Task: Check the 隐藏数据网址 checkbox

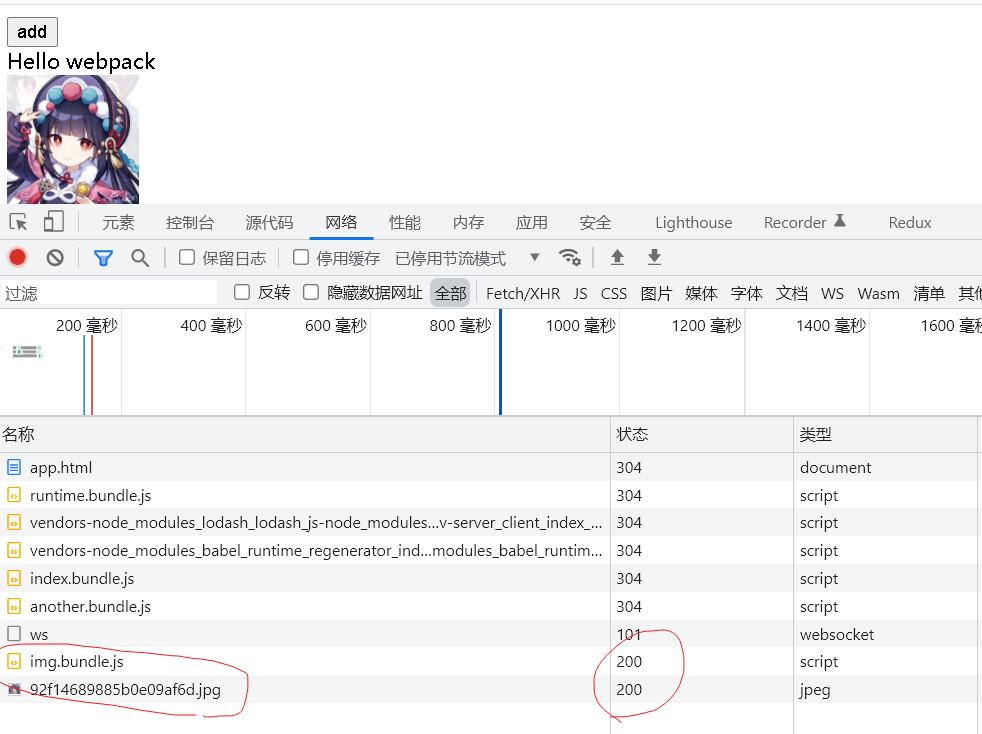Action: point(311,292)
